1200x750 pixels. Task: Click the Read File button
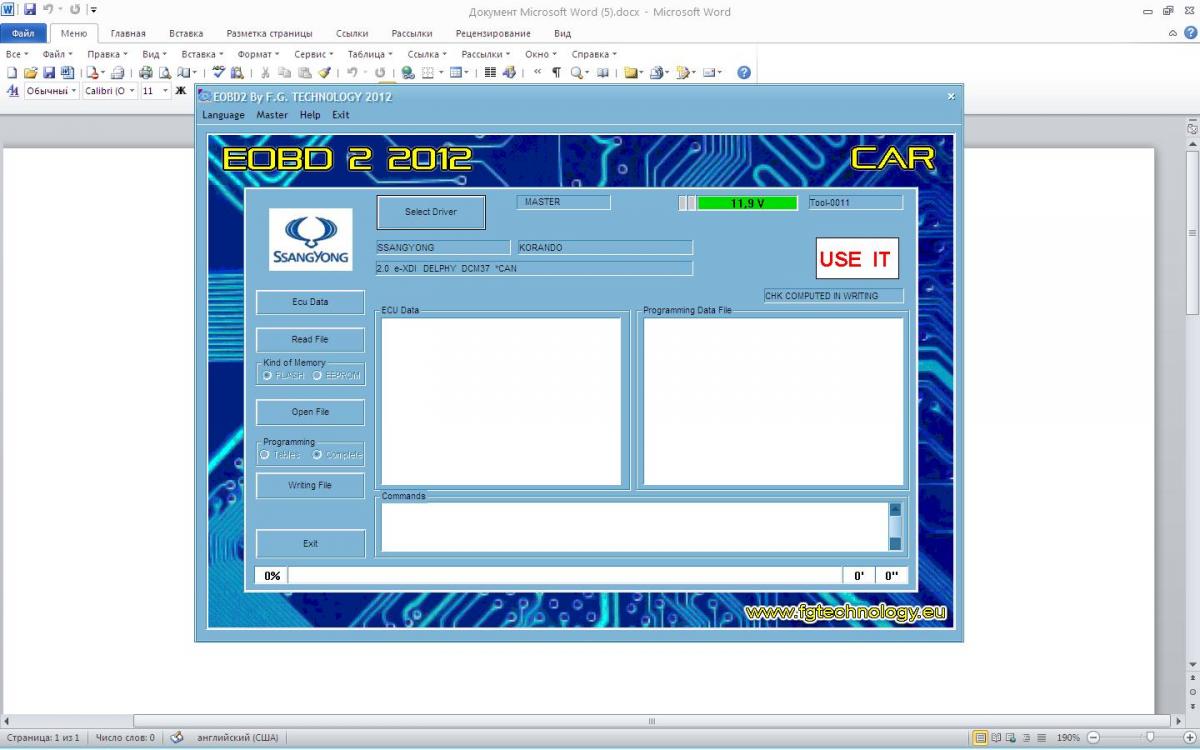310,340
